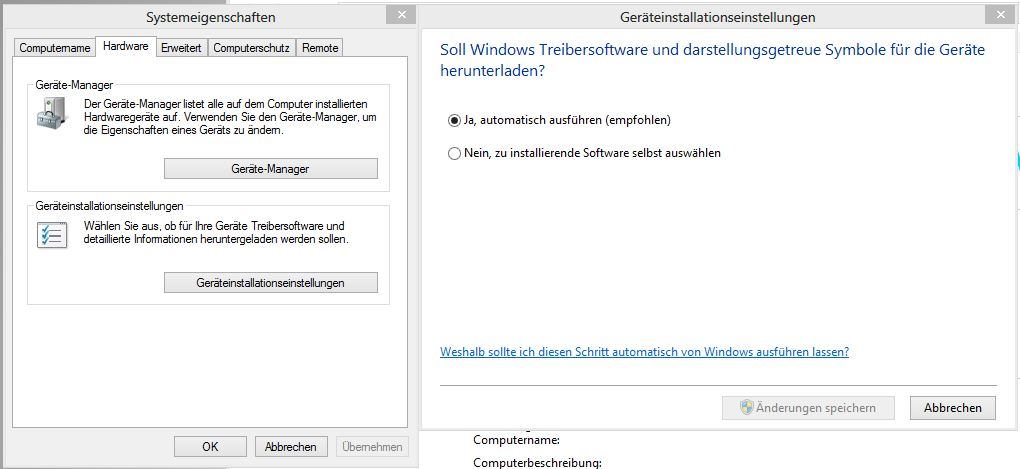Open 'Weshalb sollte ich diesen Schritt' help link
The image size is (1020, 469).
(645, 352)
